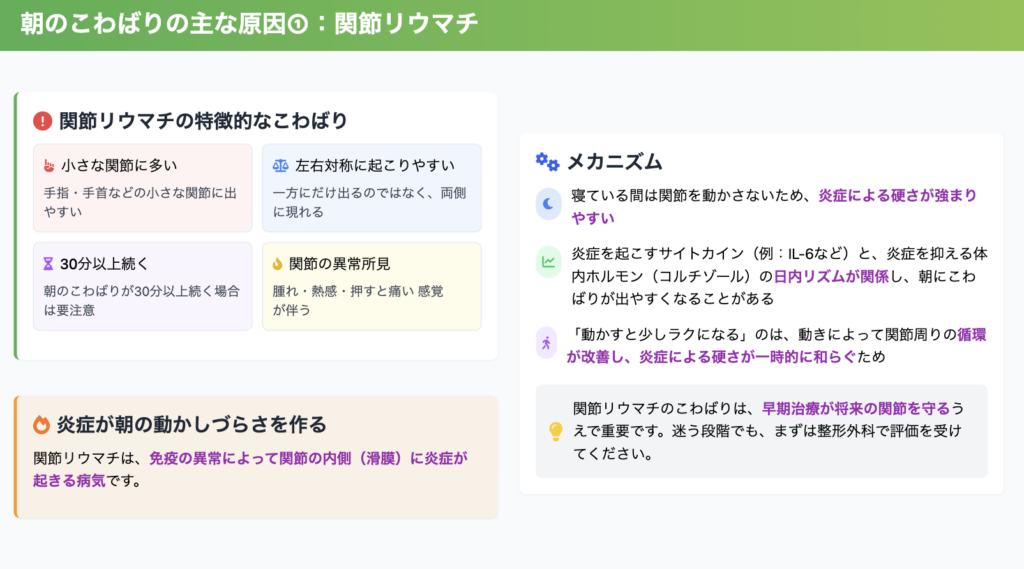Click the hourglass icon next to 30分以上続く

[49, 264]
